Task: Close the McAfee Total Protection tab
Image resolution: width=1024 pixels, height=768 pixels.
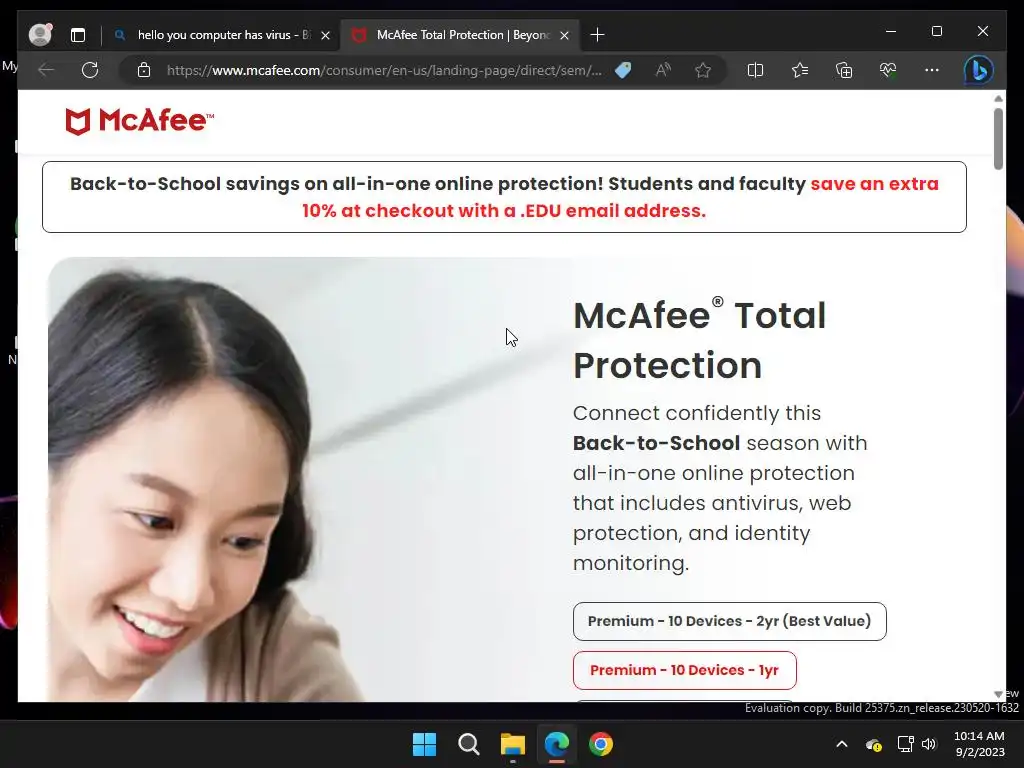Action: [x=565, y=35]
